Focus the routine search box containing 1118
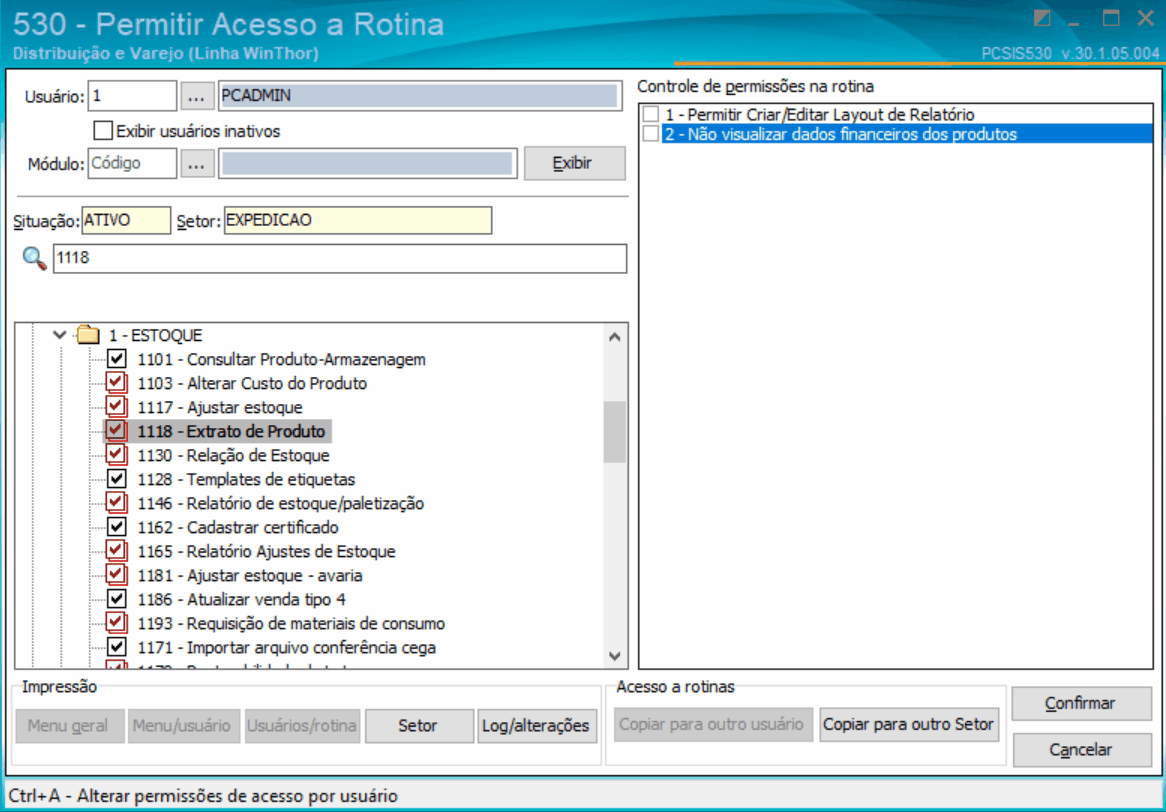The height and width of the screenshot is (812, 1166). (340, 259)
